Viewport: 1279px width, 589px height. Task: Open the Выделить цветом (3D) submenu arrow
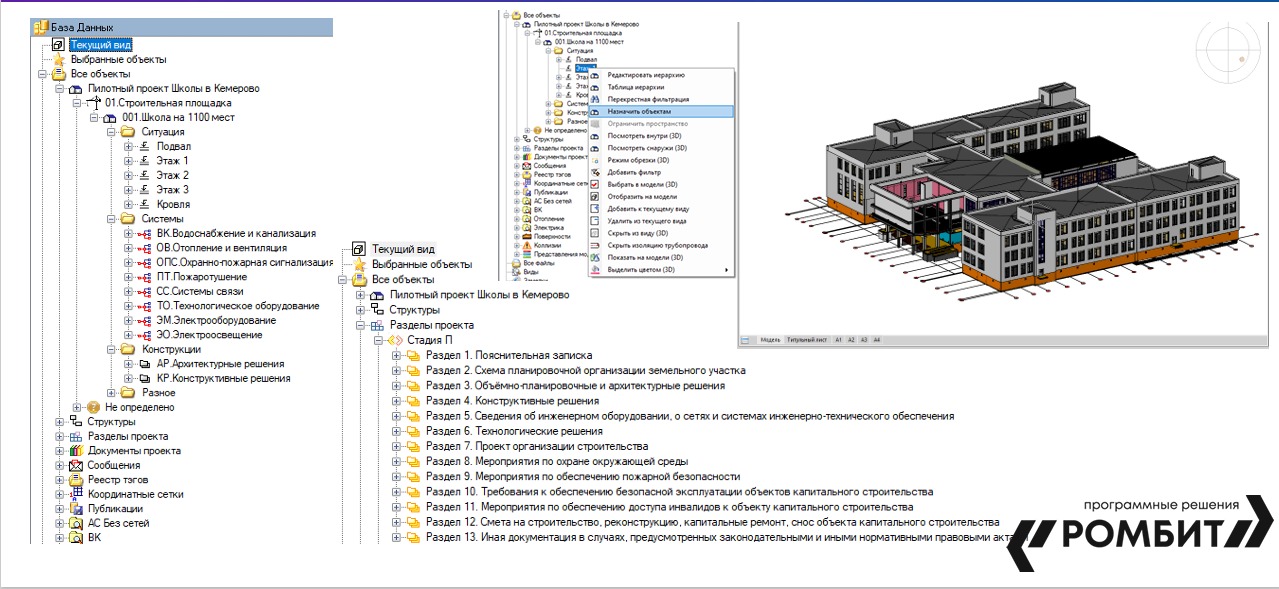727,270
